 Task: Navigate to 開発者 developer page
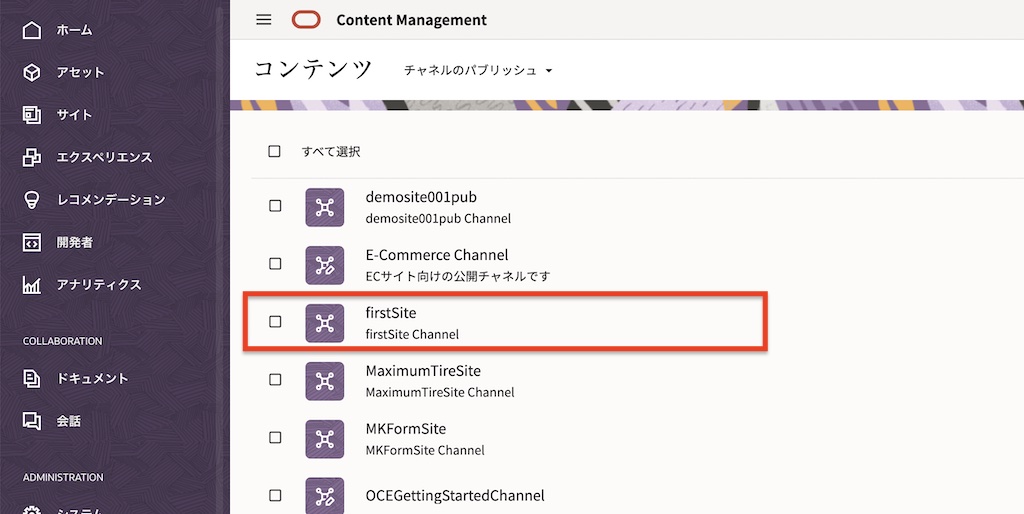pos(73,242)
